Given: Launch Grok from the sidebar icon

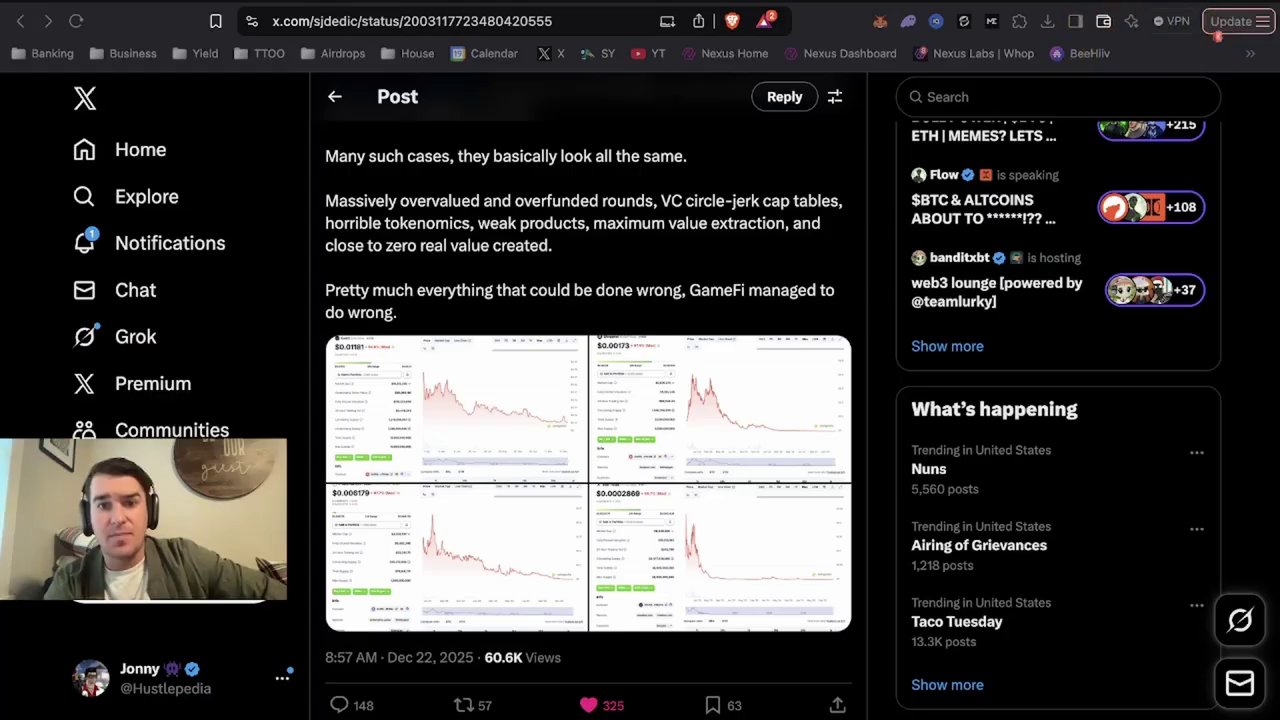Looking at the screenshot, I should 85,337.
